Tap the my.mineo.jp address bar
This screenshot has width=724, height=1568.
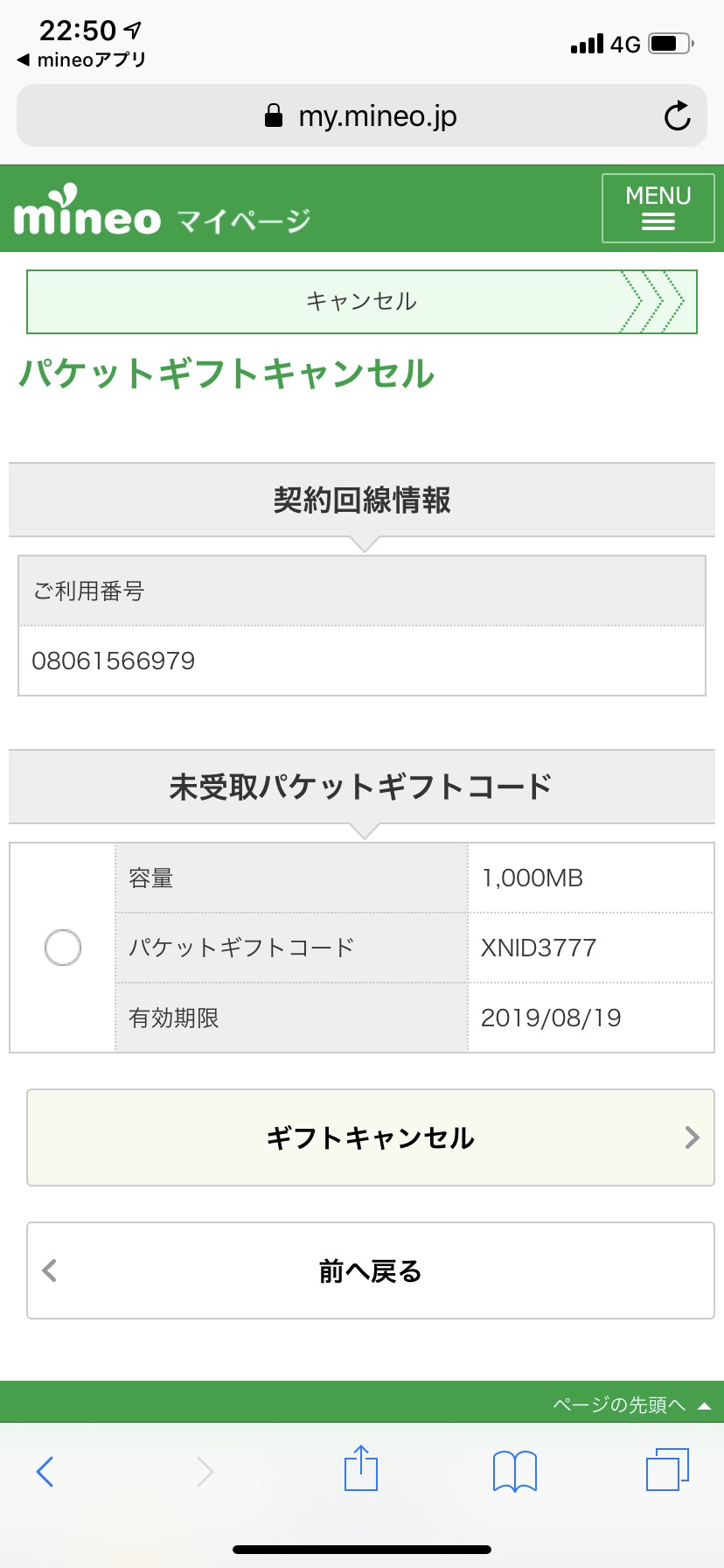click(378, 116)
